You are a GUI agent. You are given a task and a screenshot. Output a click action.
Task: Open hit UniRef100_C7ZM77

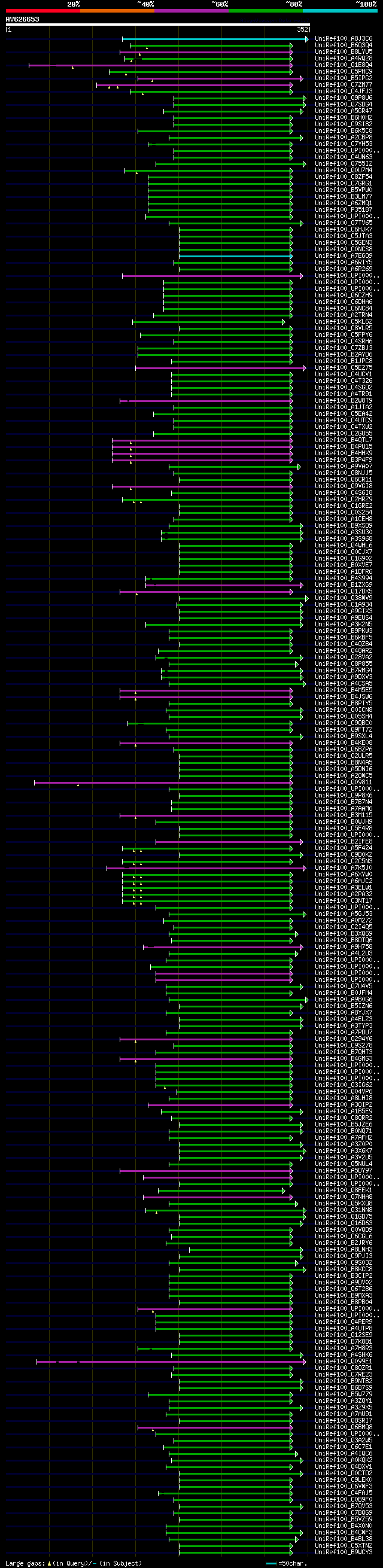coord(344,85)
